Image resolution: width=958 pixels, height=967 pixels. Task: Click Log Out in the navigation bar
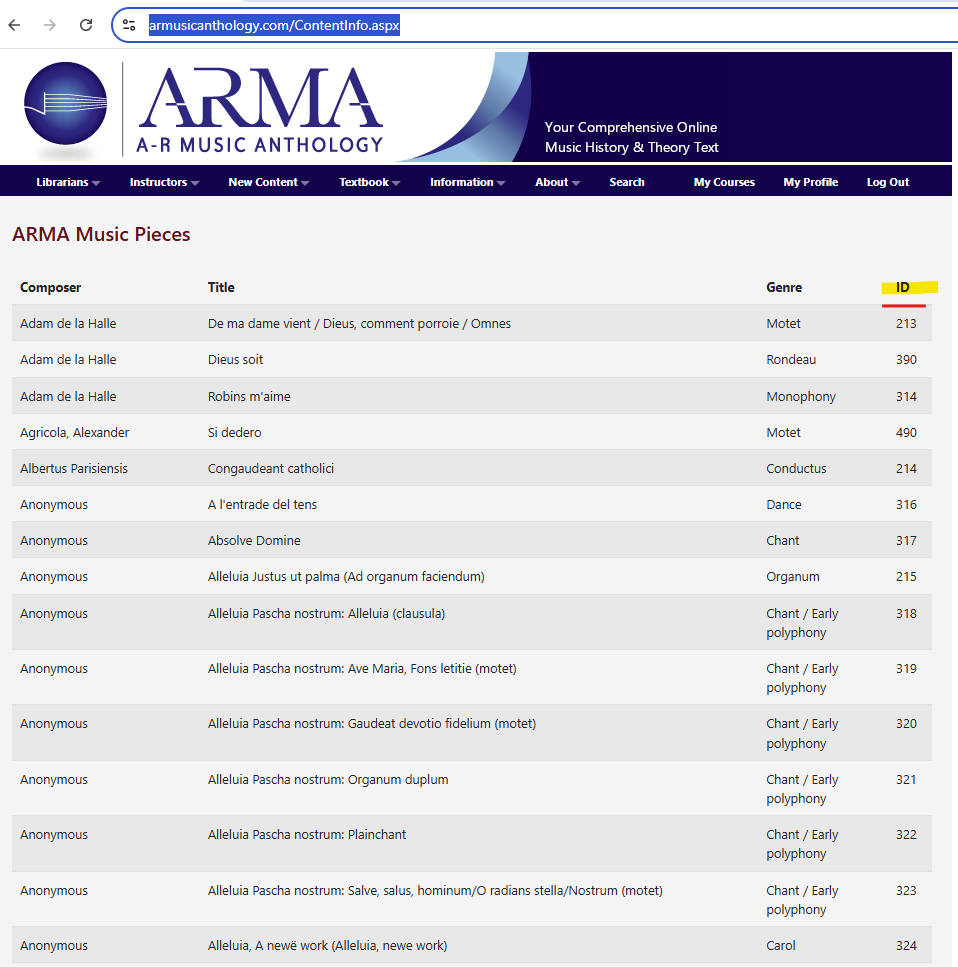coord(888,182)
